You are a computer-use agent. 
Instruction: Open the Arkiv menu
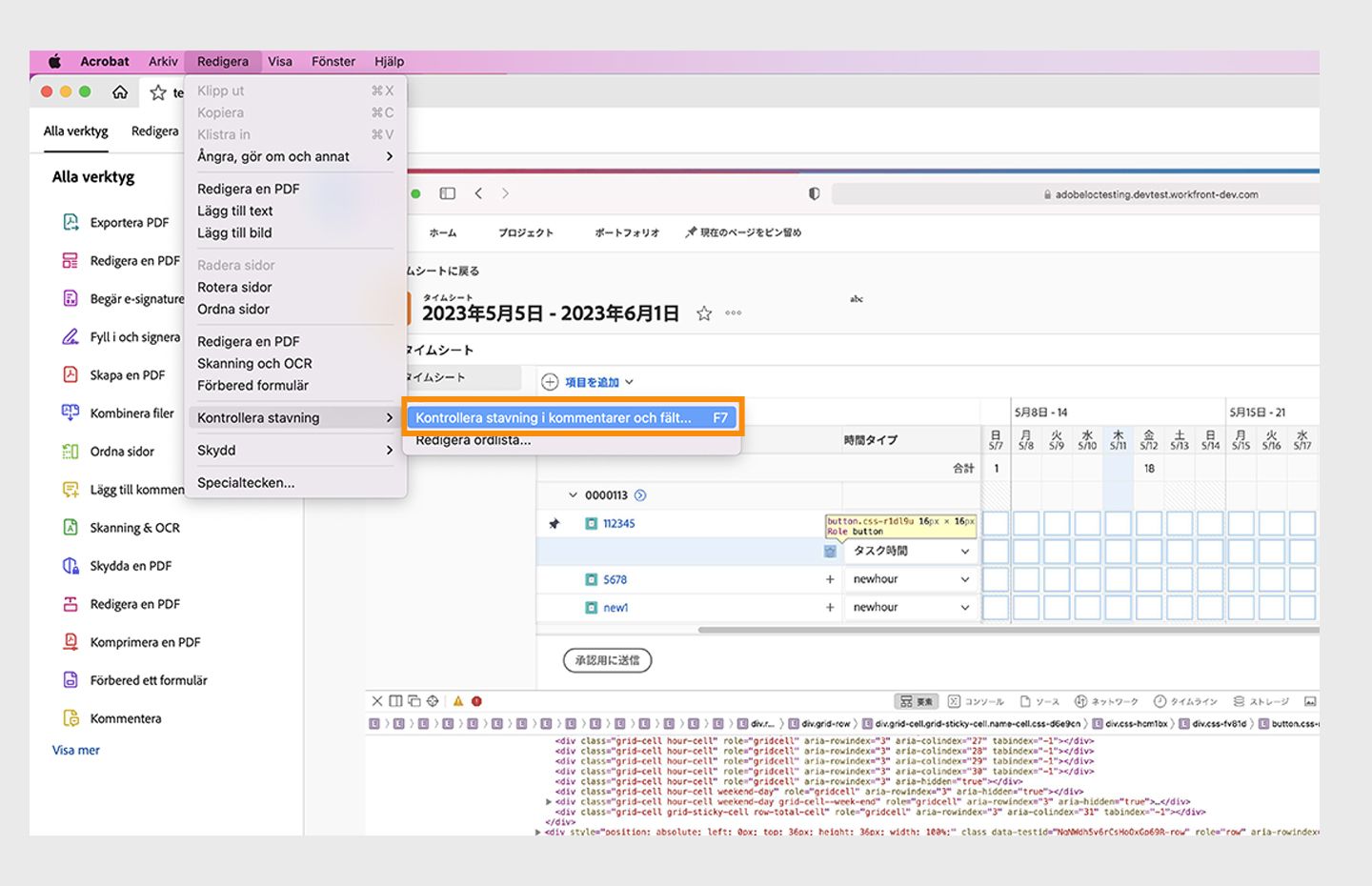(163, 61)
